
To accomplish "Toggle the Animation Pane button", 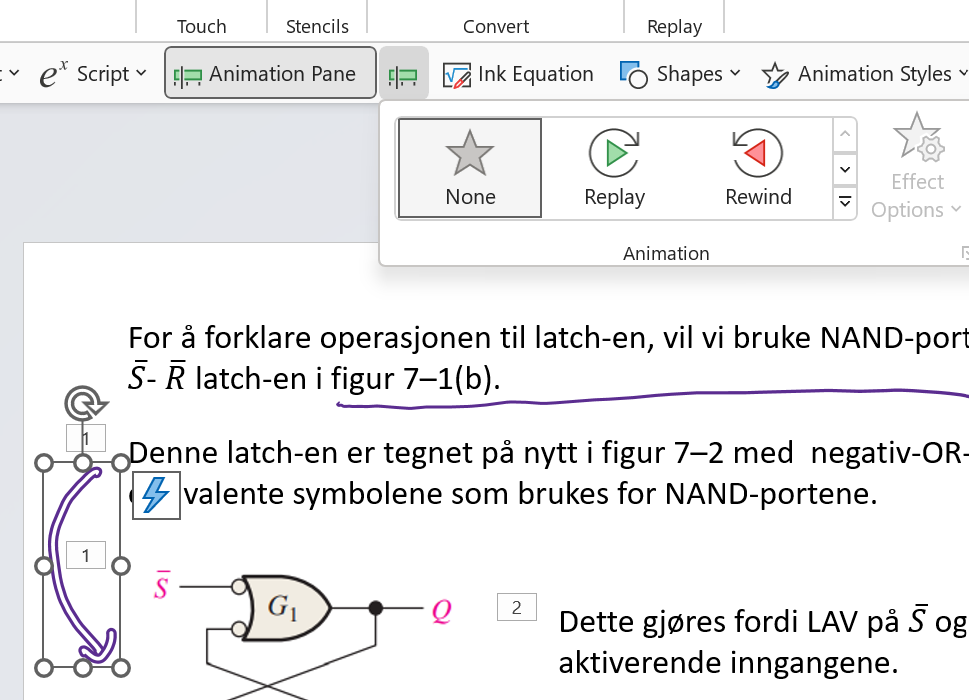I will tap(270, 73).
